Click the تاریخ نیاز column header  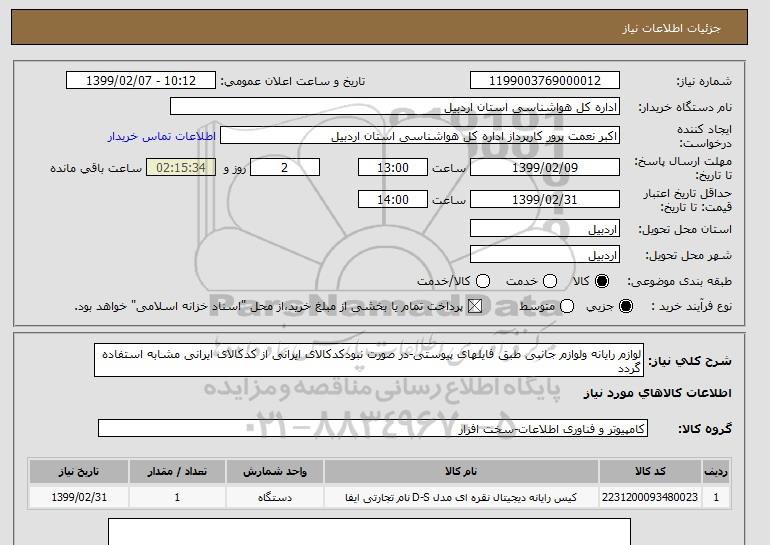(79, 471)
